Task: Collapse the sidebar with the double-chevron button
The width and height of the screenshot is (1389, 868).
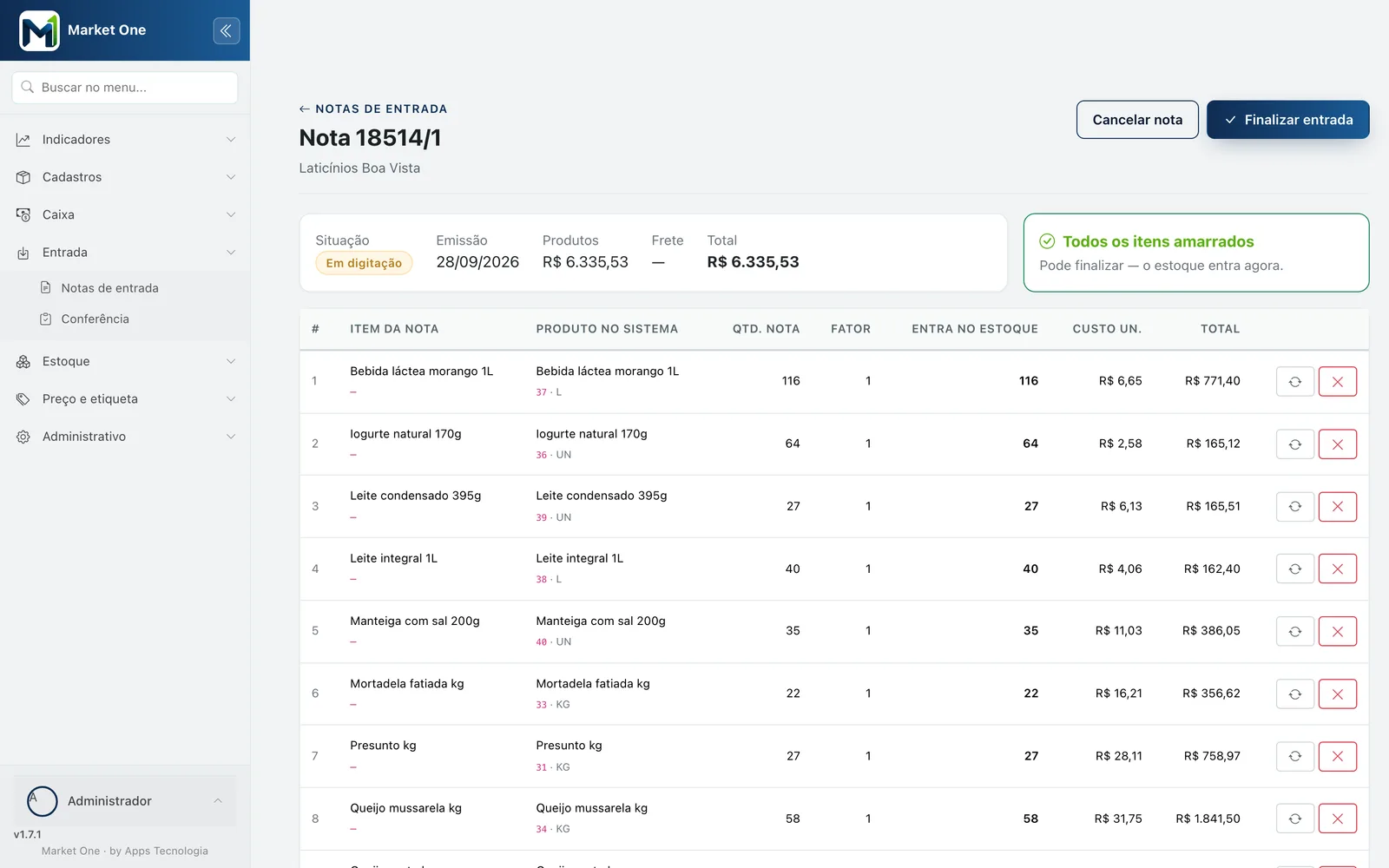Action: (227, 30)
